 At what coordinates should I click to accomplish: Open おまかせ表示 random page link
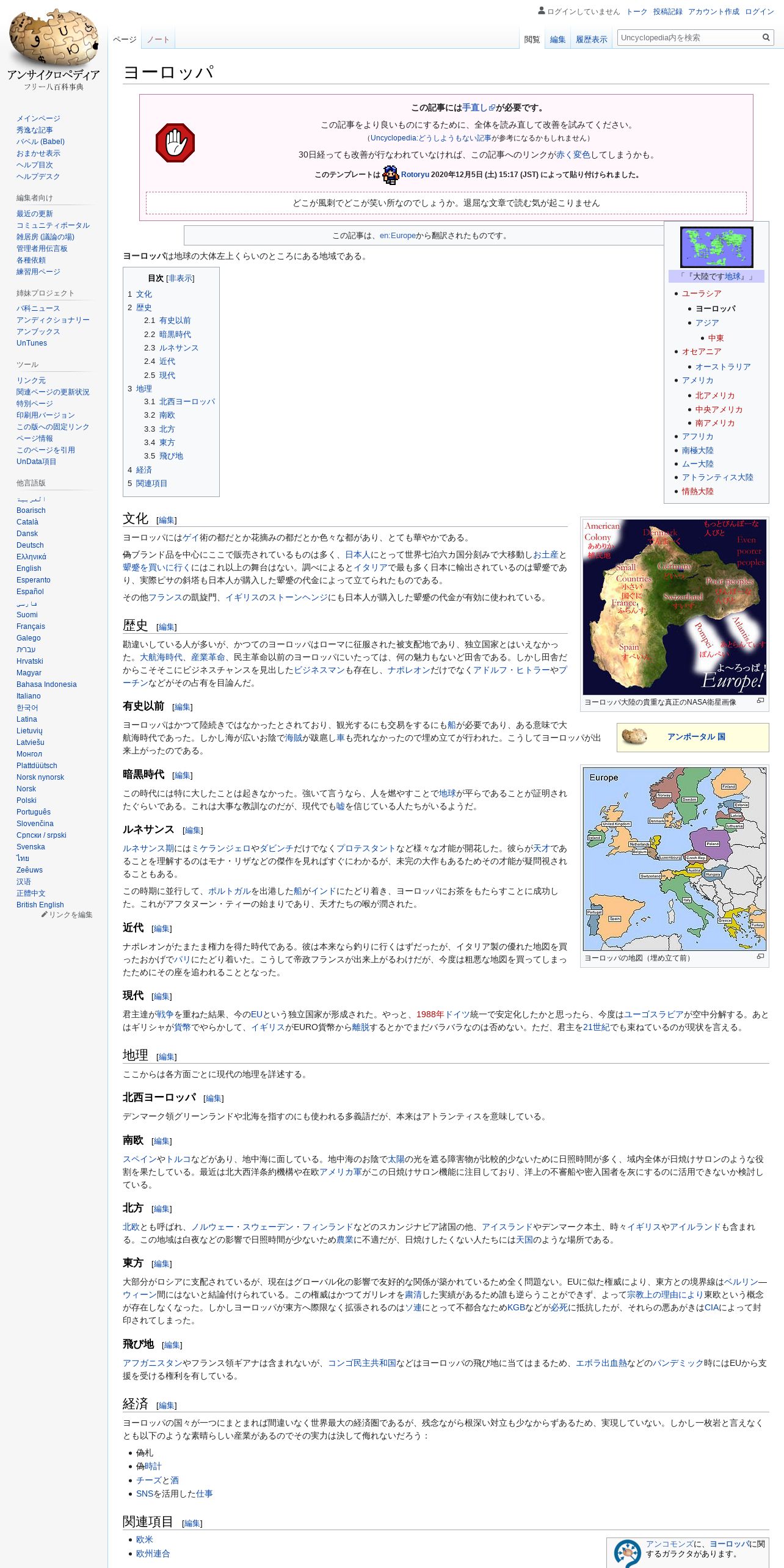(x=38, y=153)
